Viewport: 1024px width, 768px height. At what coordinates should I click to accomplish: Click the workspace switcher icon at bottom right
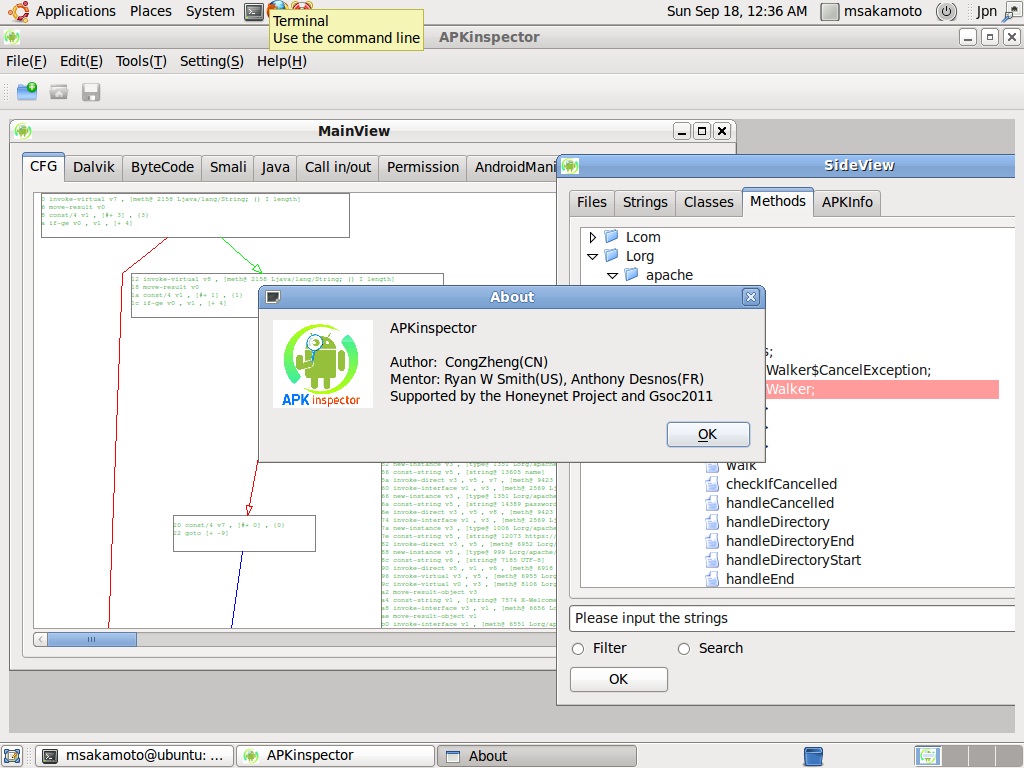927,756
